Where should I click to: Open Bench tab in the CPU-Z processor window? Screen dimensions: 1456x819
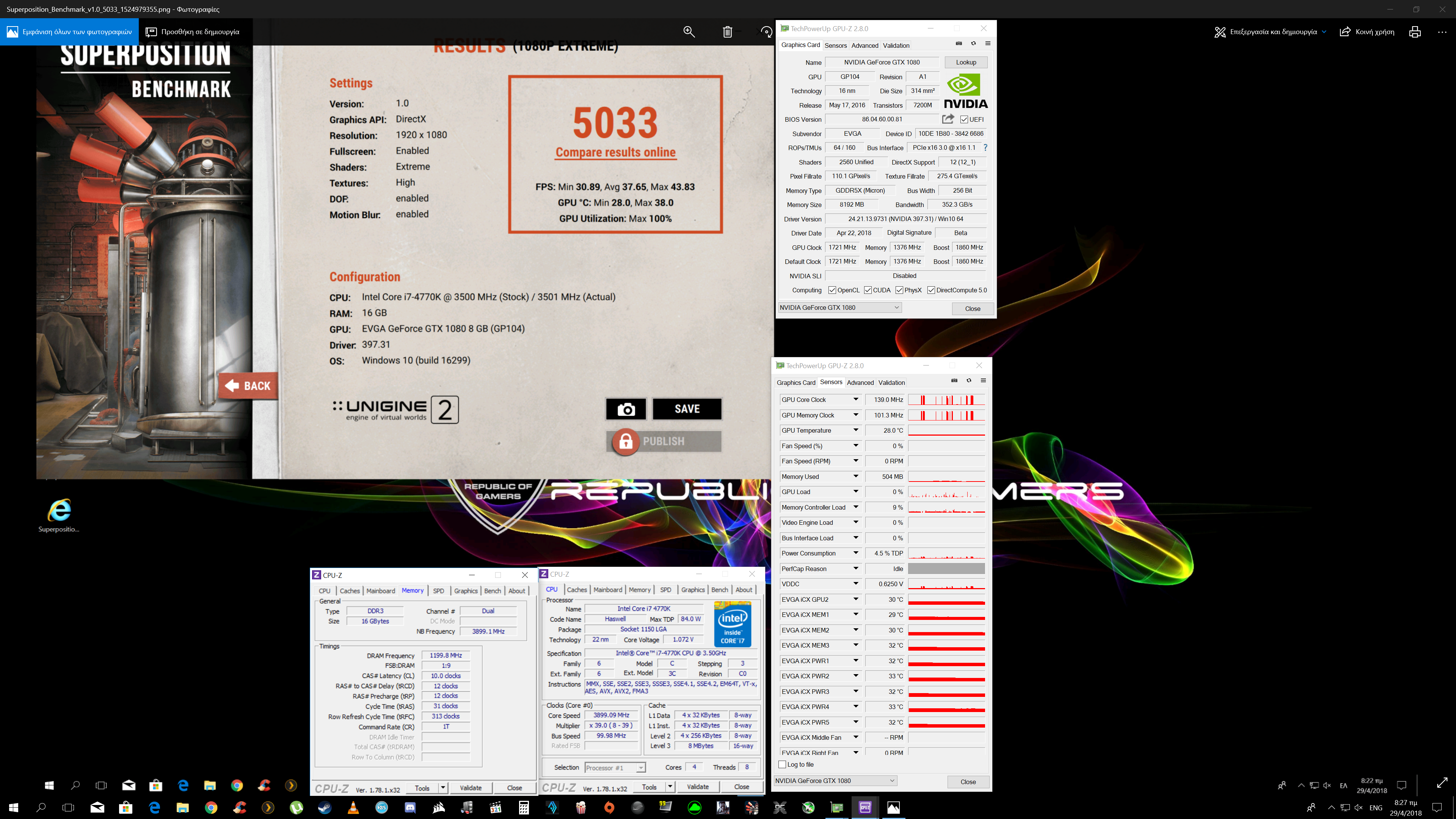point(720,590)
